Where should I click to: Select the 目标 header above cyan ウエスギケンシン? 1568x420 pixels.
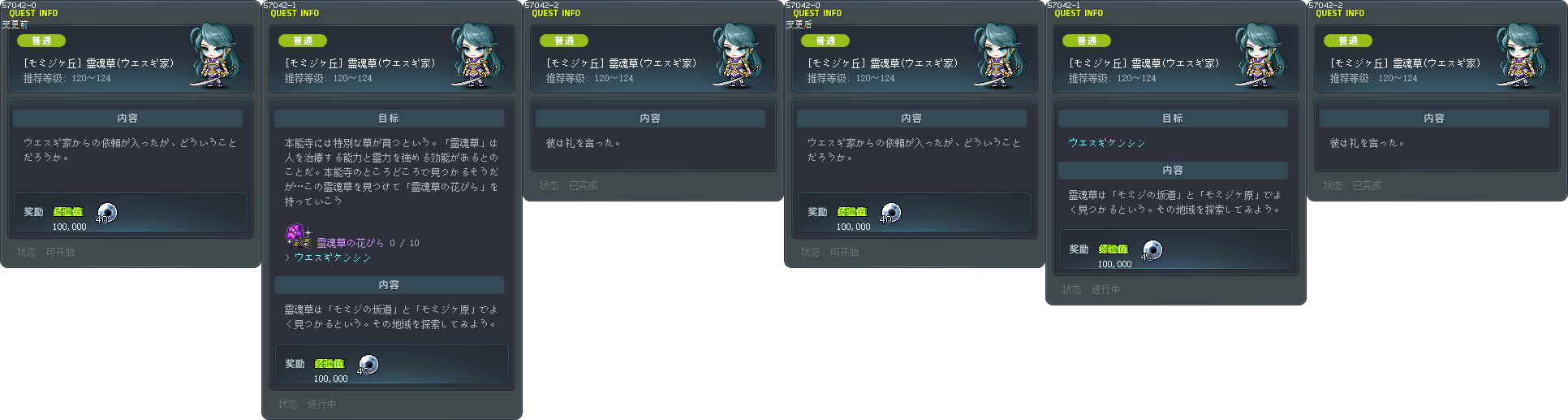(1173, 119)
